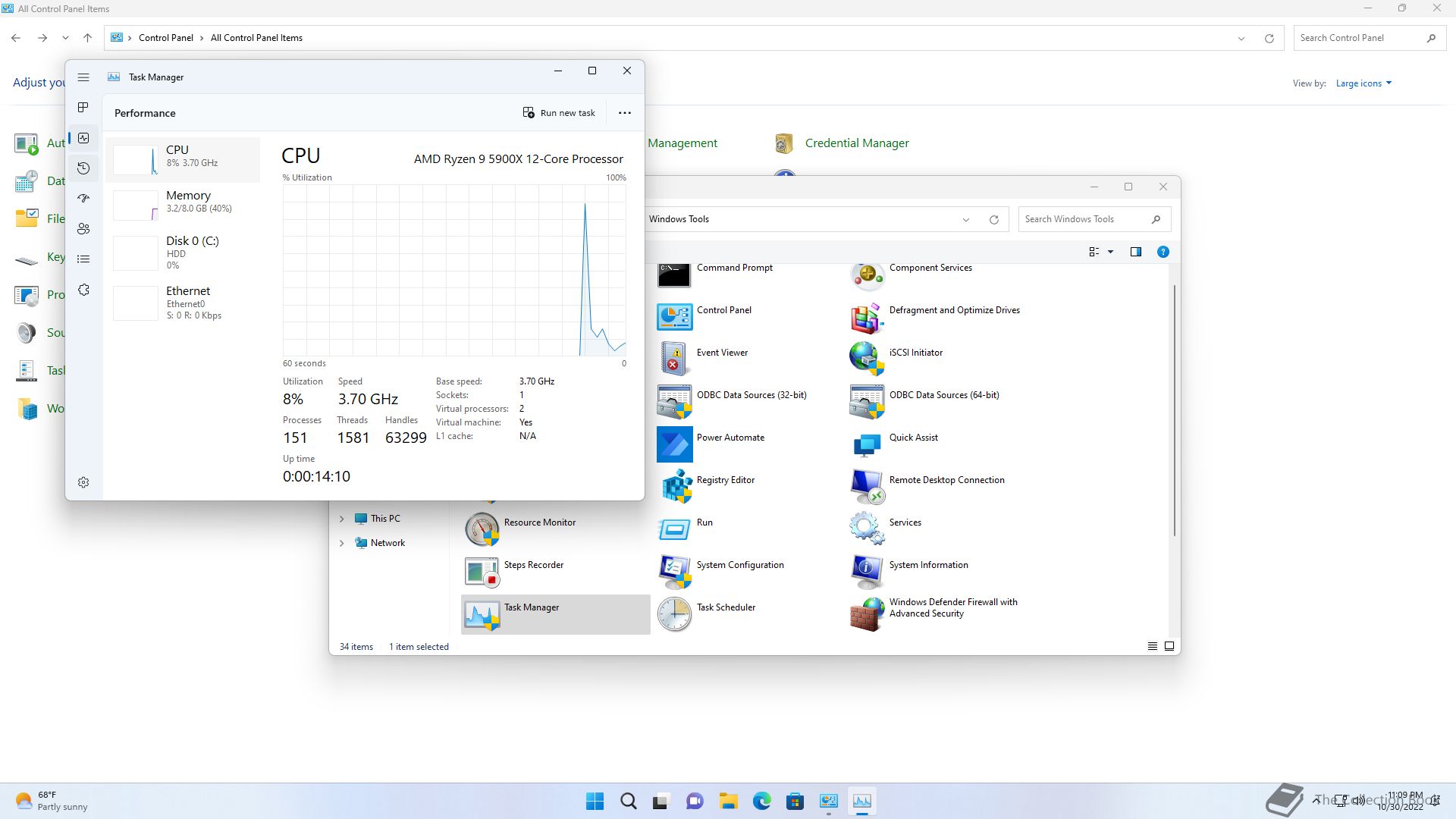
Task: Expand Network tree node
Action: [x=341, y=543]
